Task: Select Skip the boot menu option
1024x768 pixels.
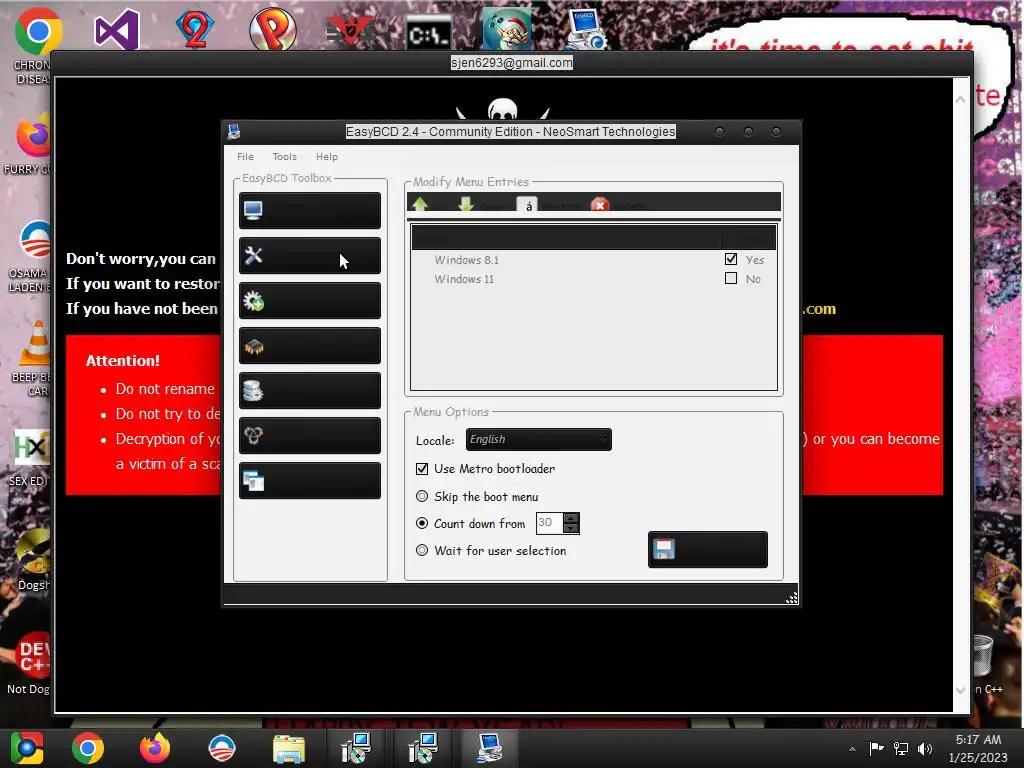Action: [422, 496]
